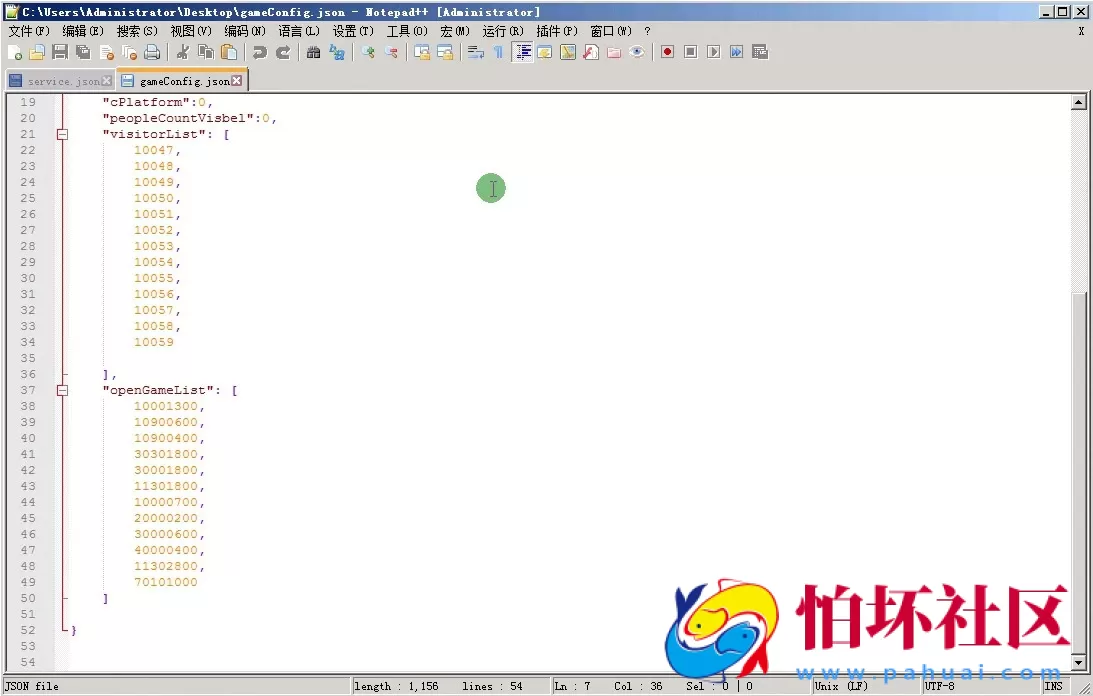Click the Play macro icon
The width and height of the screenshot is (1093, 696).
pyautogui.click(x=713, y=52)
